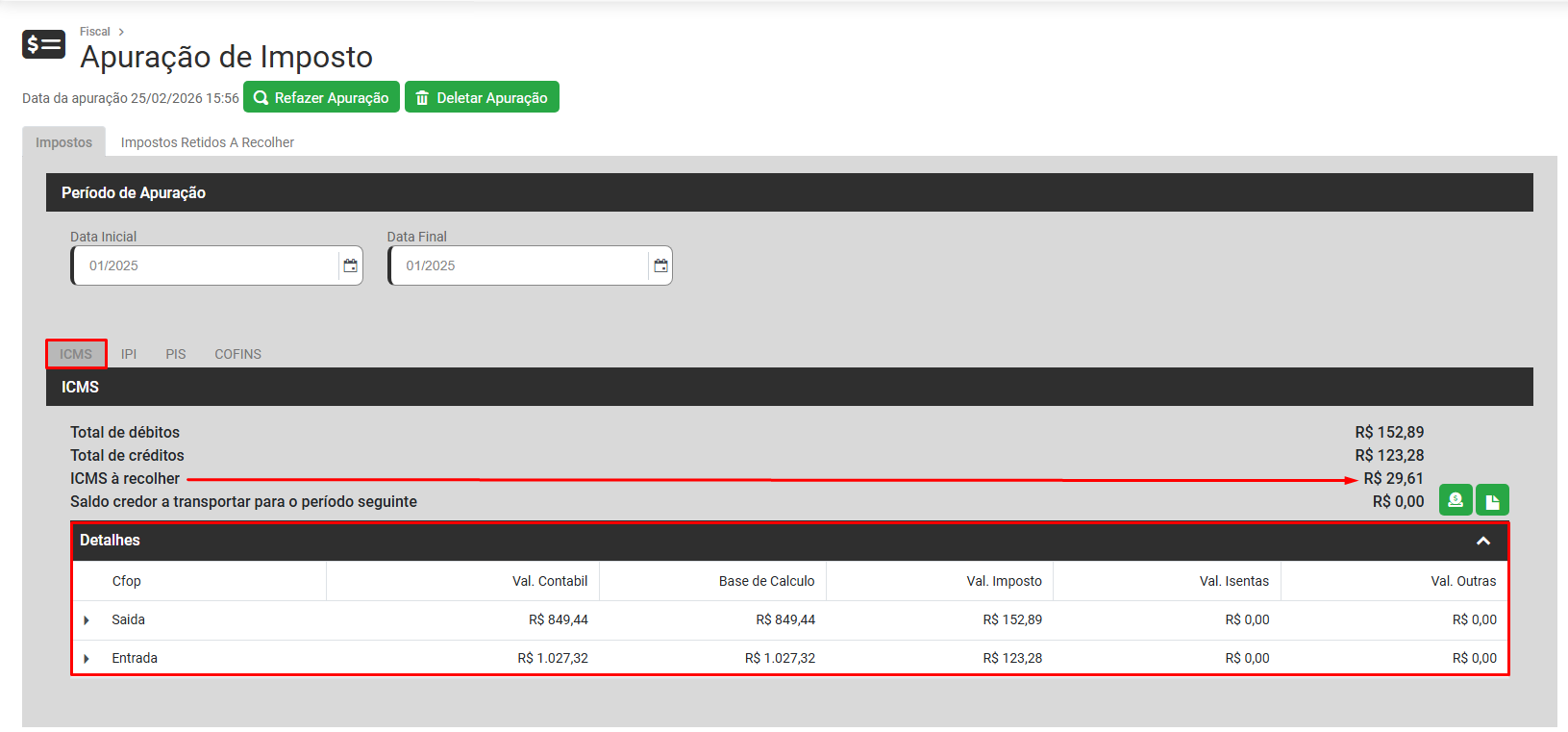Switch to the Impostos tab

tap(63, 142)
